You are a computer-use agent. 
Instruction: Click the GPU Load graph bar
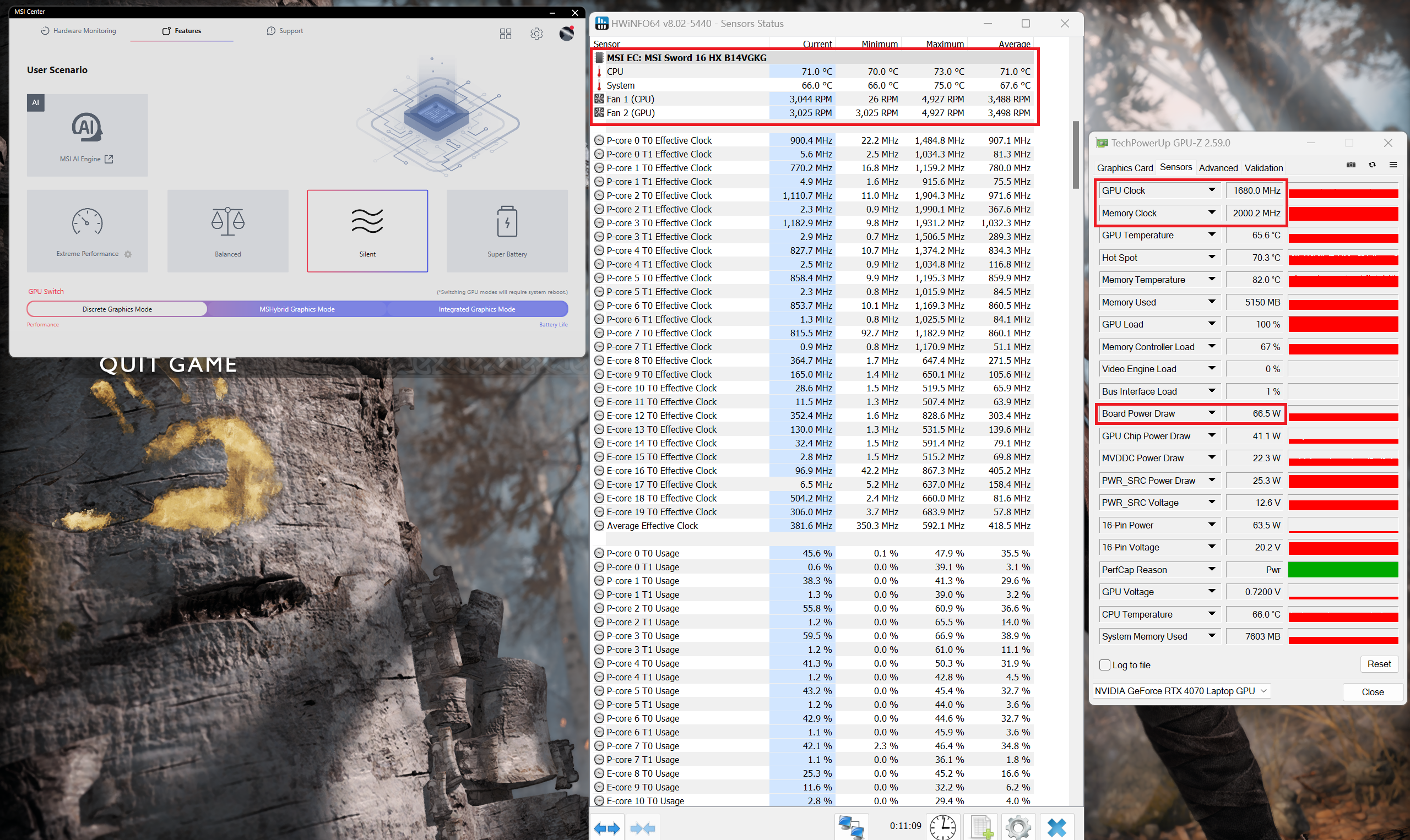click(x=1343, y=324)
